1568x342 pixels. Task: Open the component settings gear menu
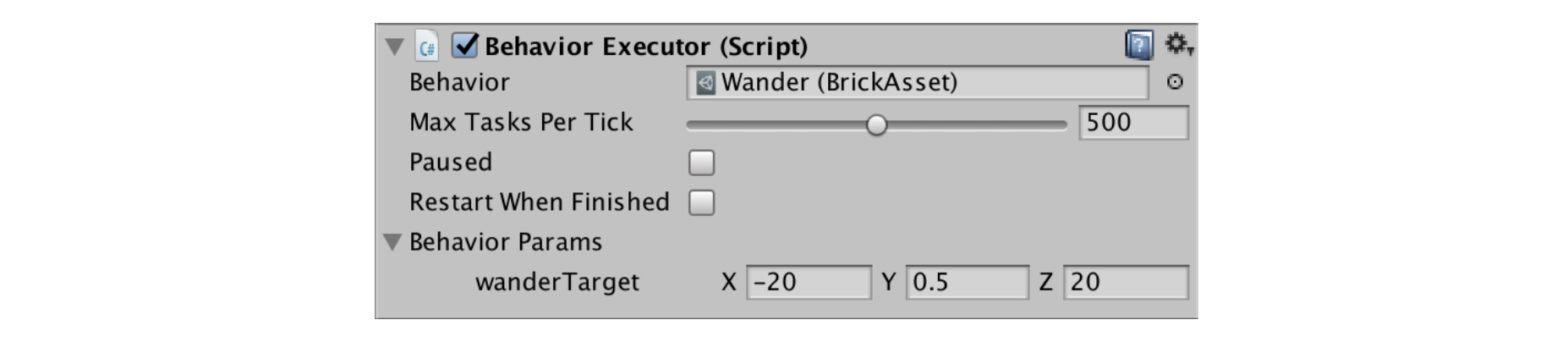[1177, 44]
